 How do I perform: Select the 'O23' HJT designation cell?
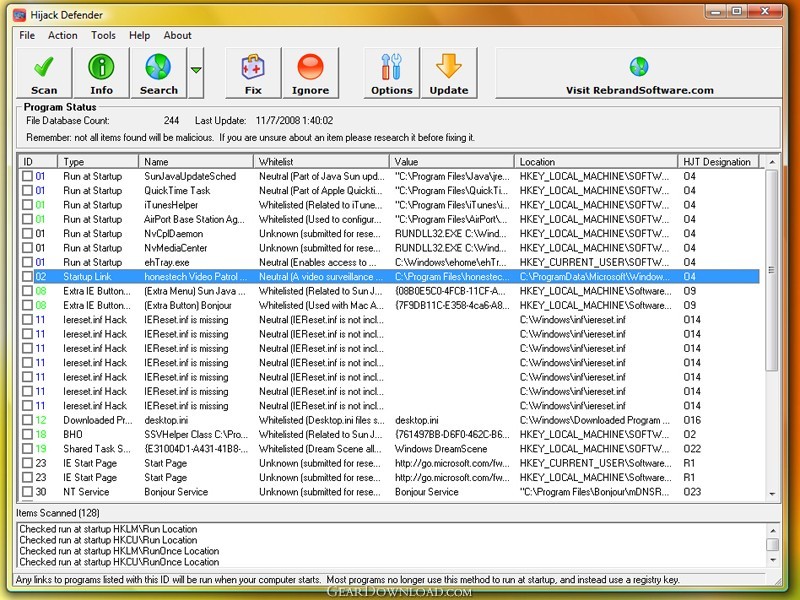coord(692,492)
